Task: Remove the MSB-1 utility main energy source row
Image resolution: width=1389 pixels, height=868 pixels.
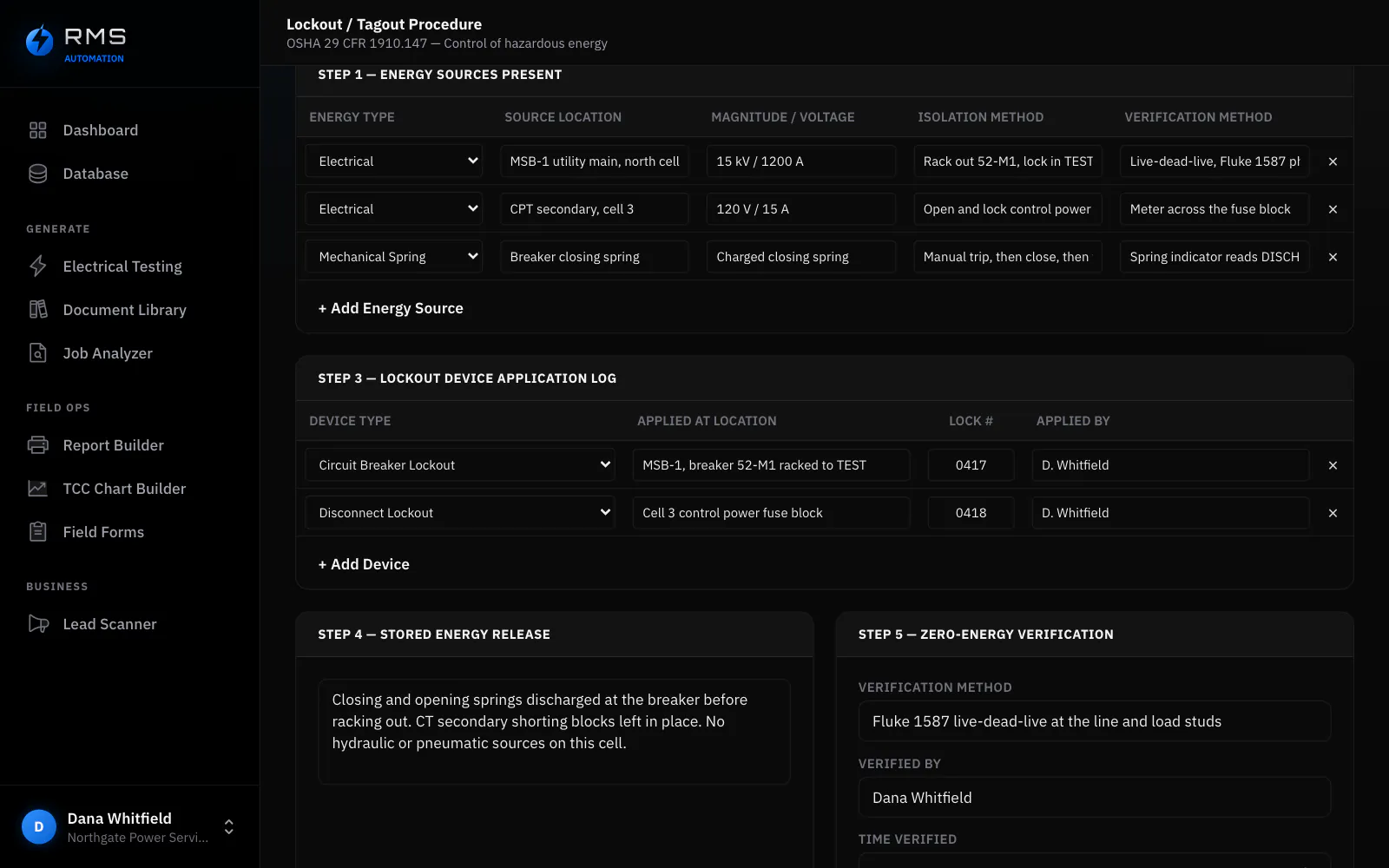Action: click(1333, 161)
